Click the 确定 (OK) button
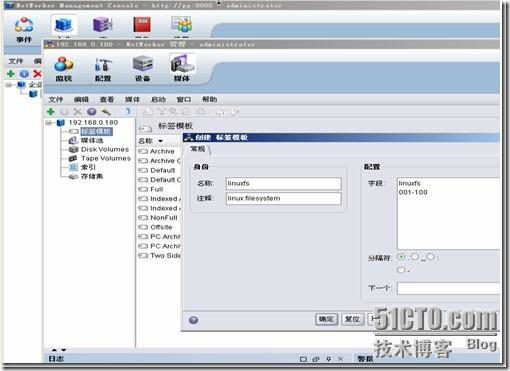510x371 pixels. coord(326,319)
